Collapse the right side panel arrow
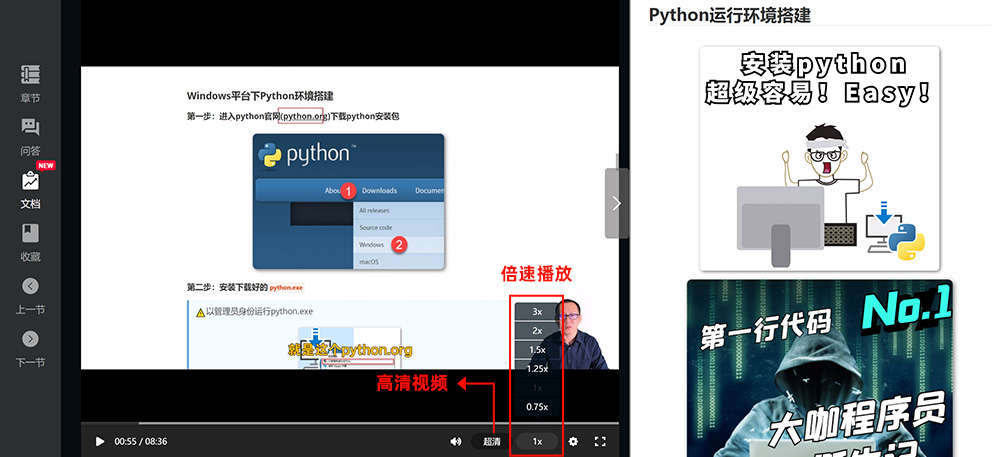Screen dimensions: 1000x457 point(616,203)
